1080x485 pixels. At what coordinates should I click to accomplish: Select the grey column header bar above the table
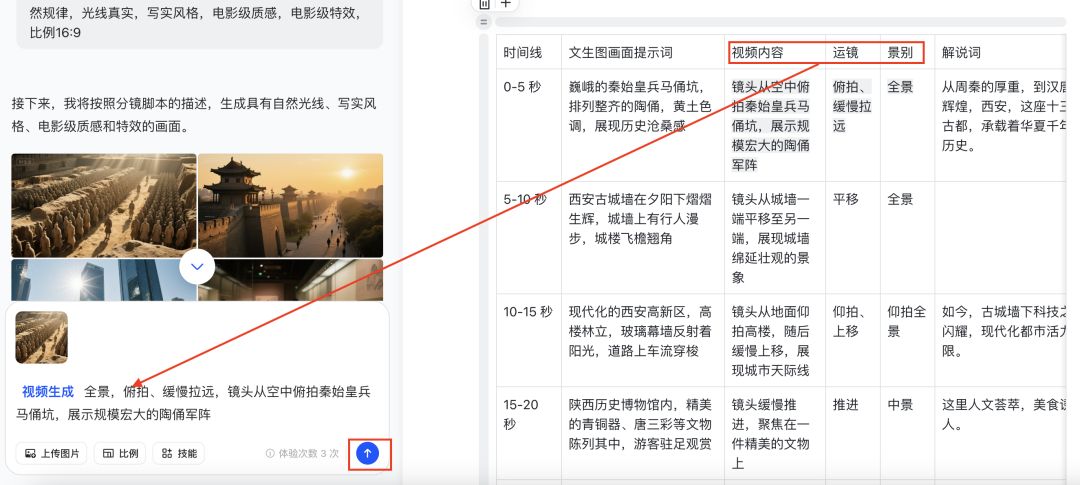pos(780,22)
